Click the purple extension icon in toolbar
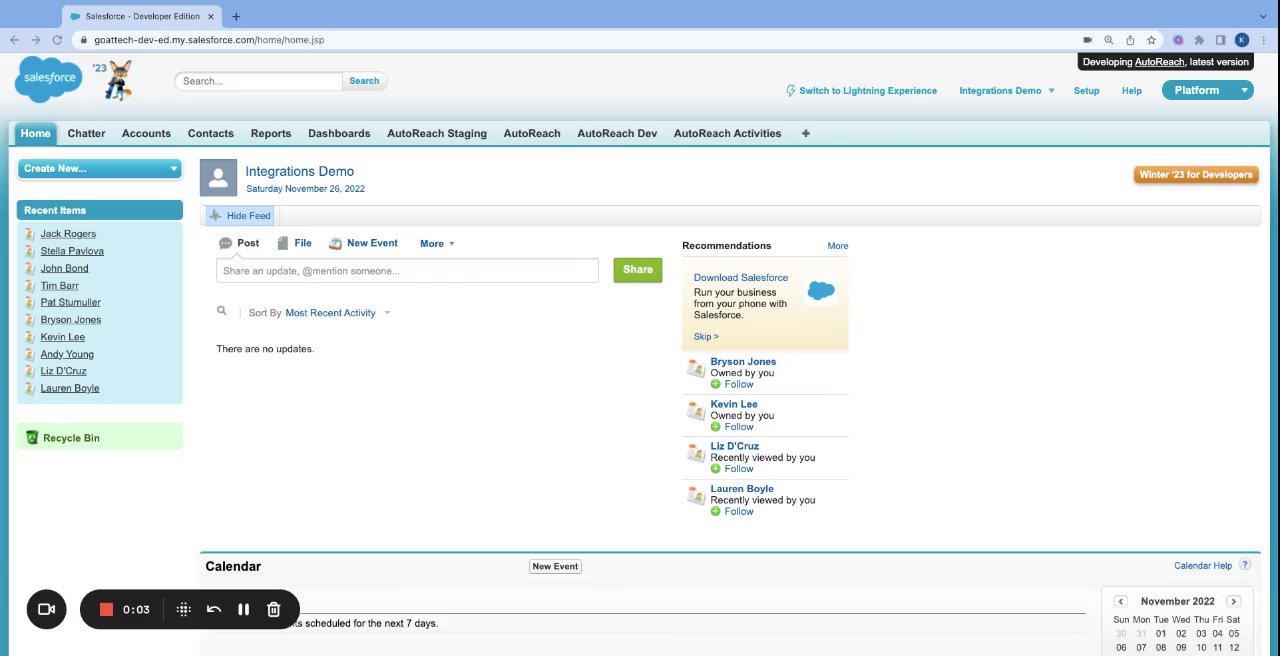 point(1178,40)
